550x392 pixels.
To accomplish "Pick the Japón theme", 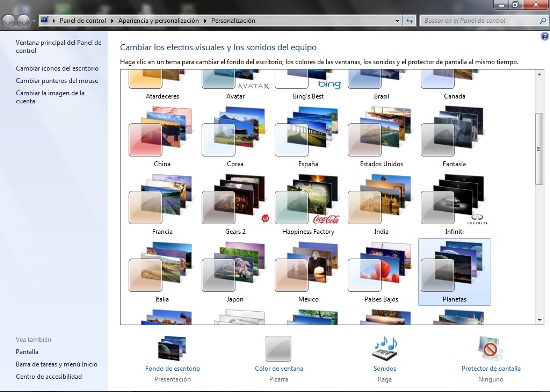I will pos(235,272).
